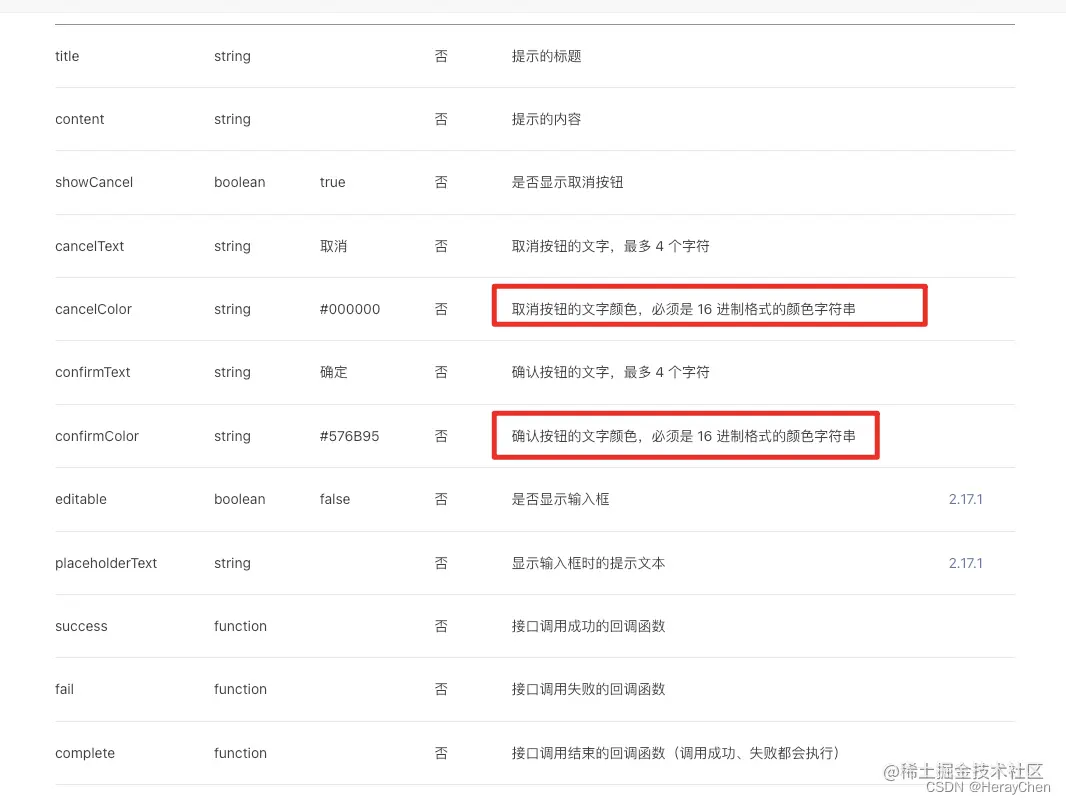Click the 'string' type in title row
This screenshot has height=804, width=1066.
[232, 56]
